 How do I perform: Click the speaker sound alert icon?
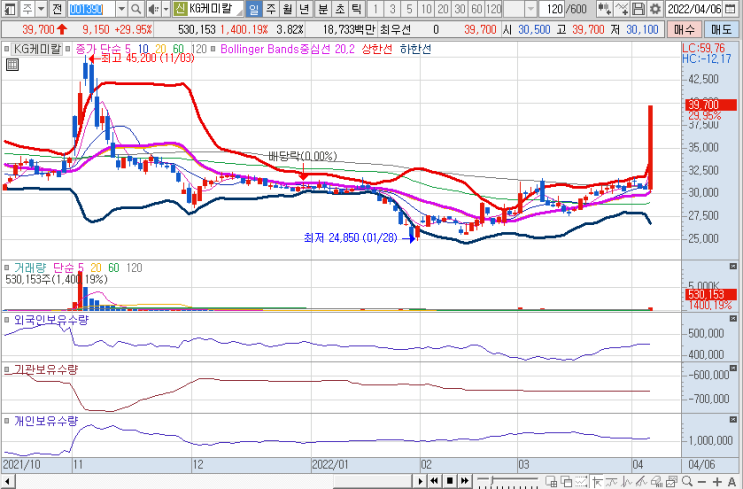[153, 9]
